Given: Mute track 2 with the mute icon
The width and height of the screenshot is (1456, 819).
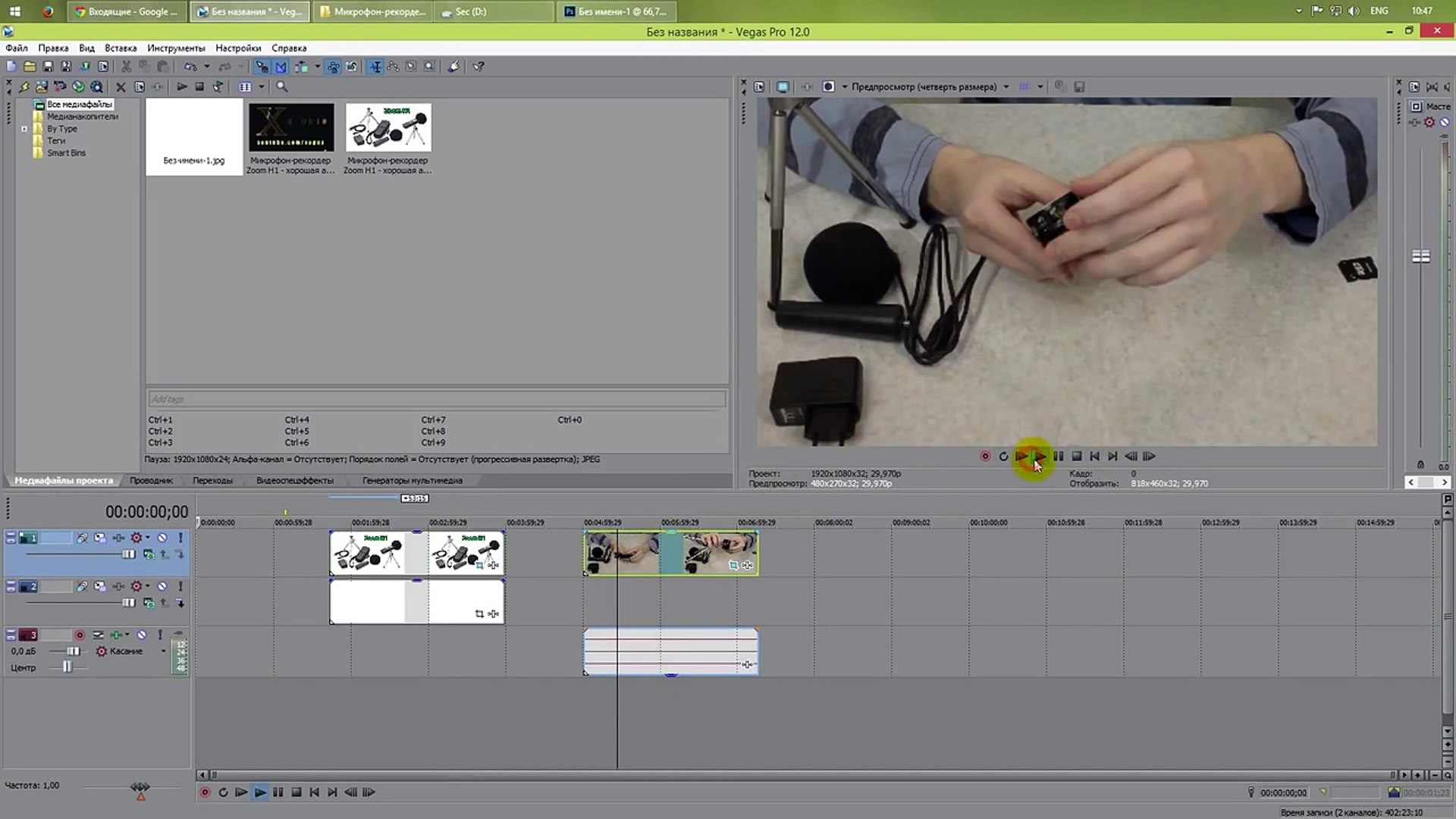Looking at the screenshot, I should point(162,587).
